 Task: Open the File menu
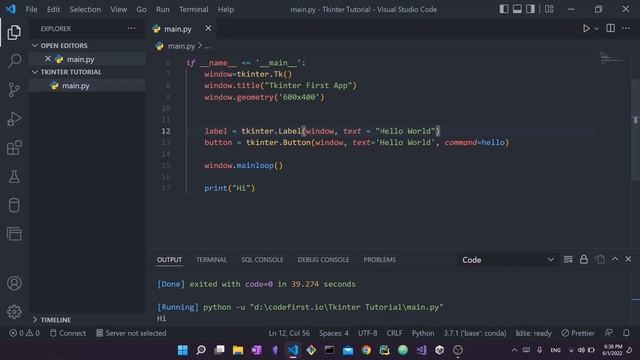coord(31,9)
